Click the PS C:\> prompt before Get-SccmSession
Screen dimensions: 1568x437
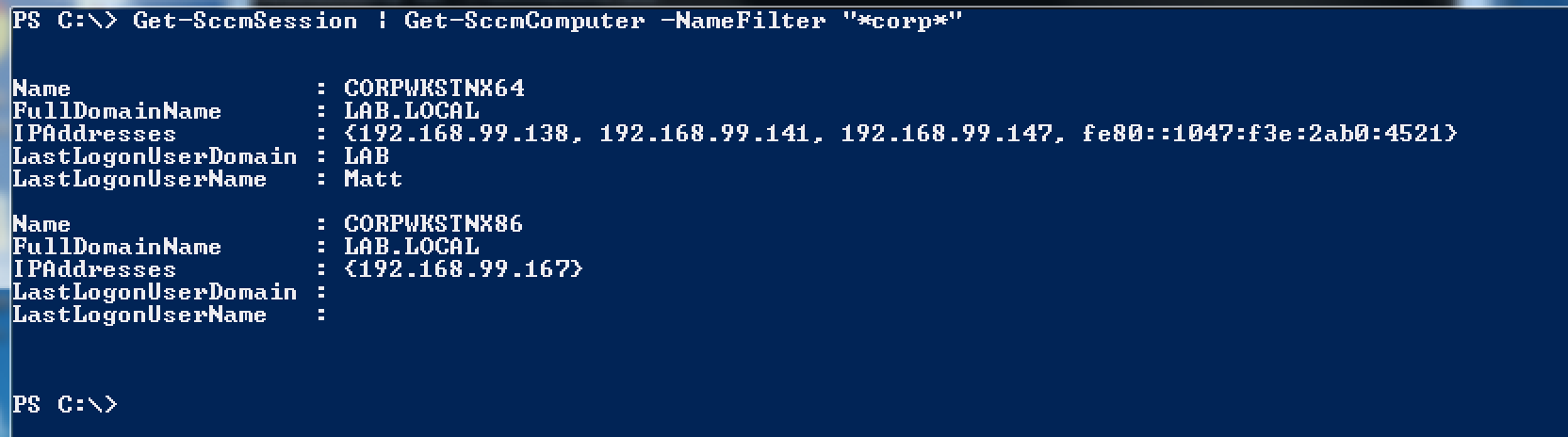click(x=64, y=21)
